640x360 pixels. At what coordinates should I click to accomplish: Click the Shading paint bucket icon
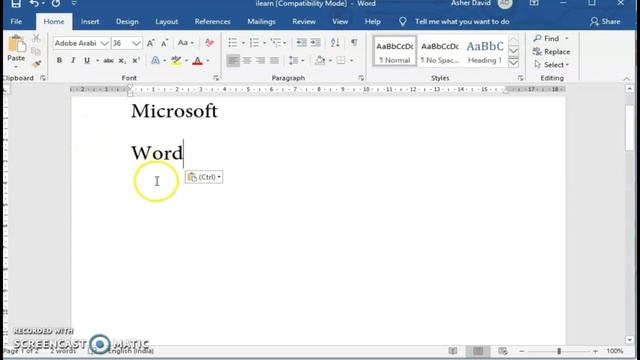(x=320, y=61)
